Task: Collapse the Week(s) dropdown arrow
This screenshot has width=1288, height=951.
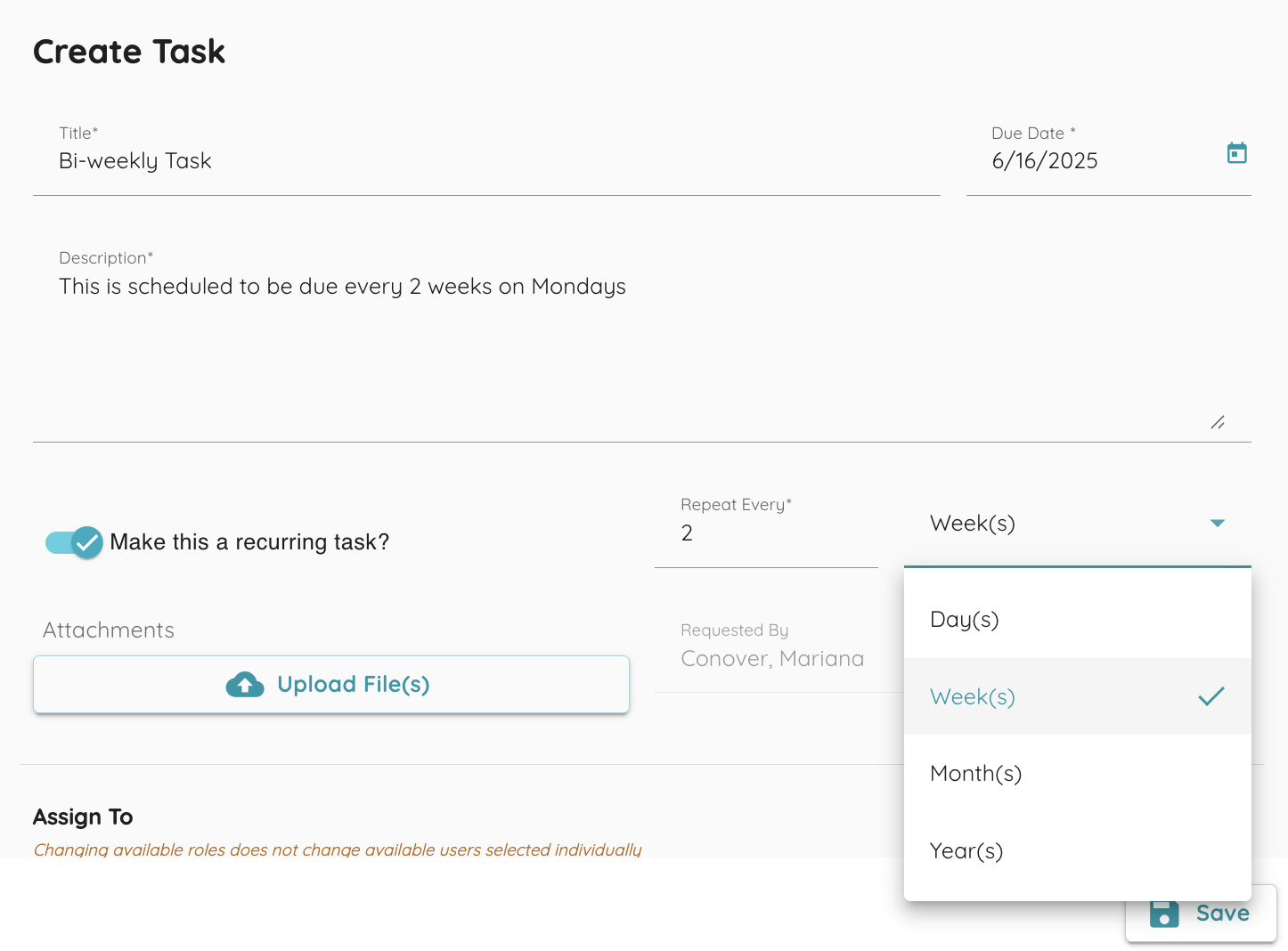Action: [1218, 523]
